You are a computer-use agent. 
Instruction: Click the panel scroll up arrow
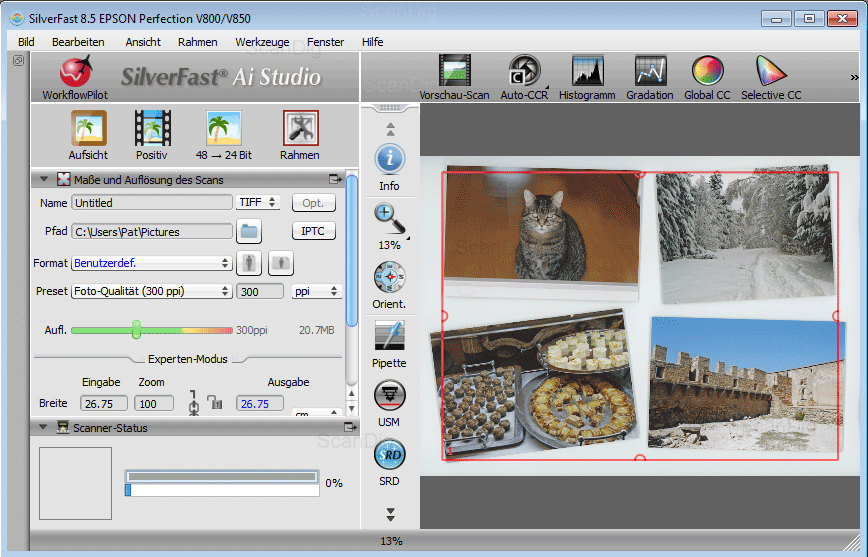coord(352,394)
